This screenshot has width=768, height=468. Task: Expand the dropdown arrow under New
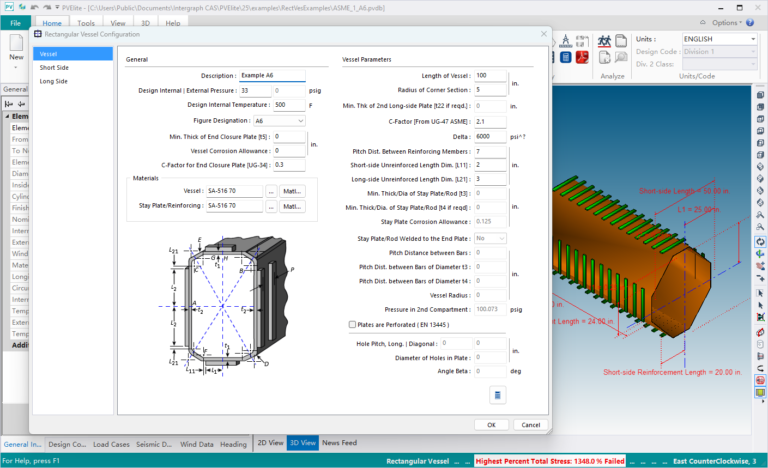(x=16, y=68)
